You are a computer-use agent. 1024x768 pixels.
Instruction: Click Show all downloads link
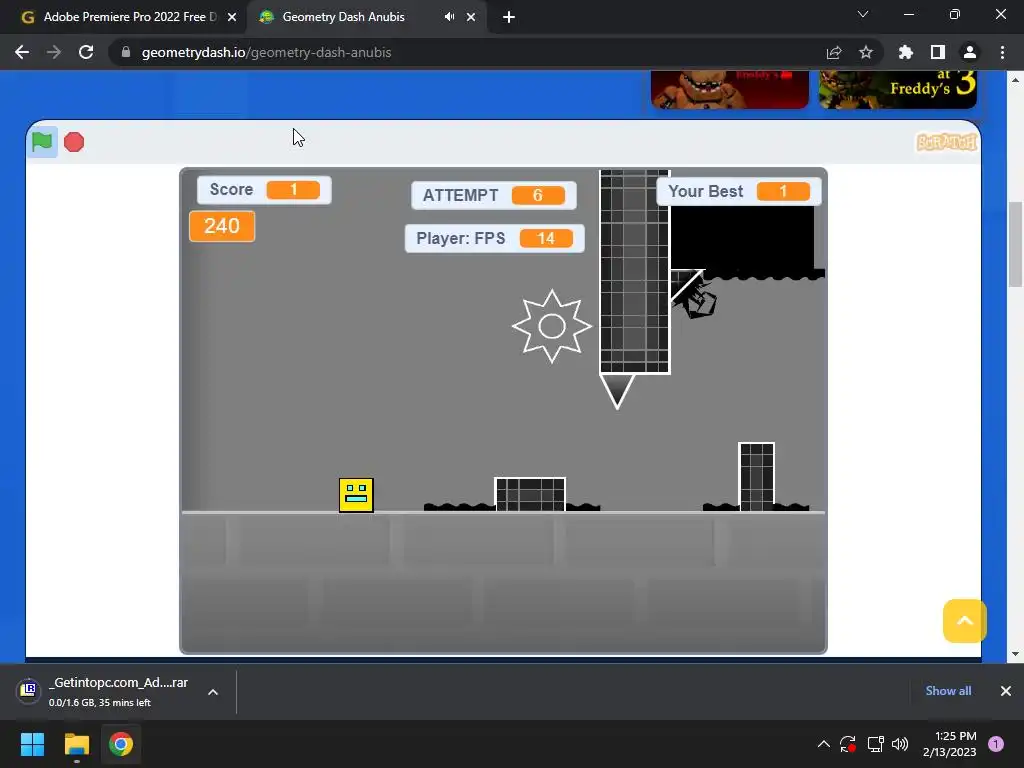point(948,691)
